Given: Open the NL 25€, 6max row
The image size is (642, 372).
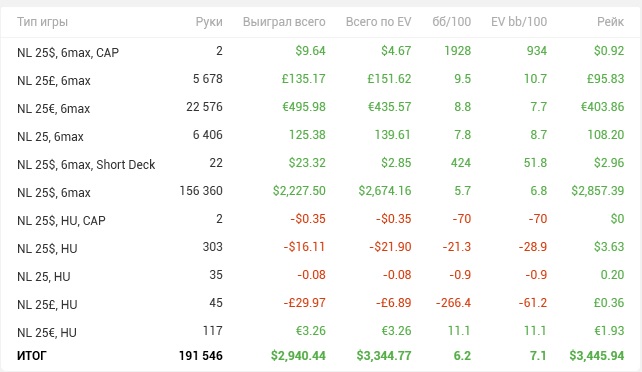Looking at the screenshot, I should [x=321, y=107].
